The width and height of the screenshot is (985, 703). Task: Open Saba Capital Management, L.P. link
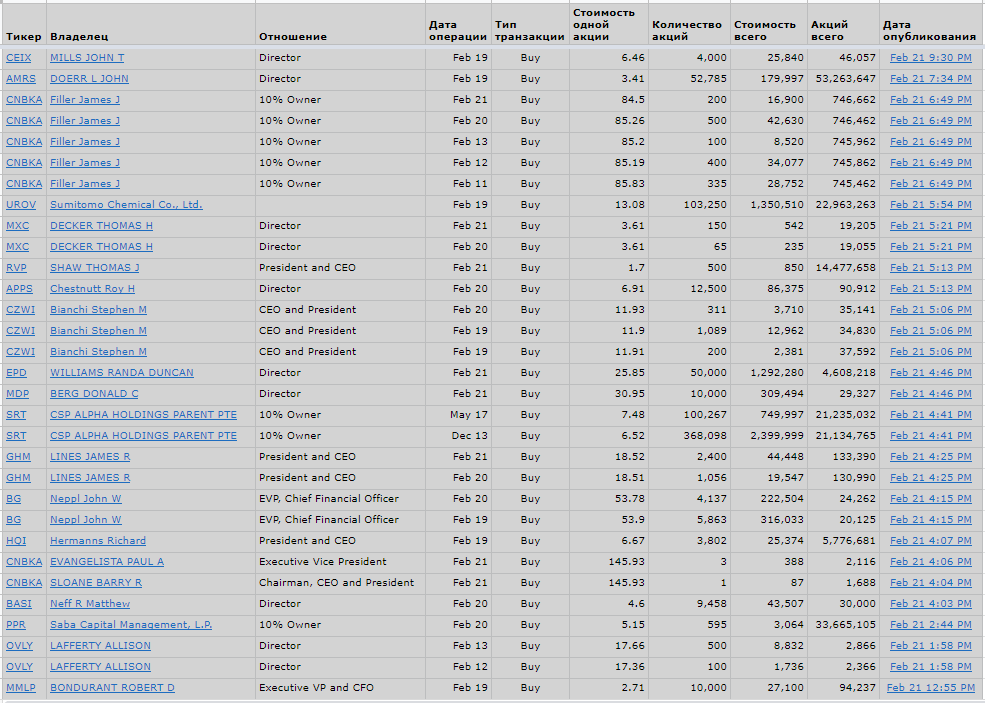pos(131,625)
